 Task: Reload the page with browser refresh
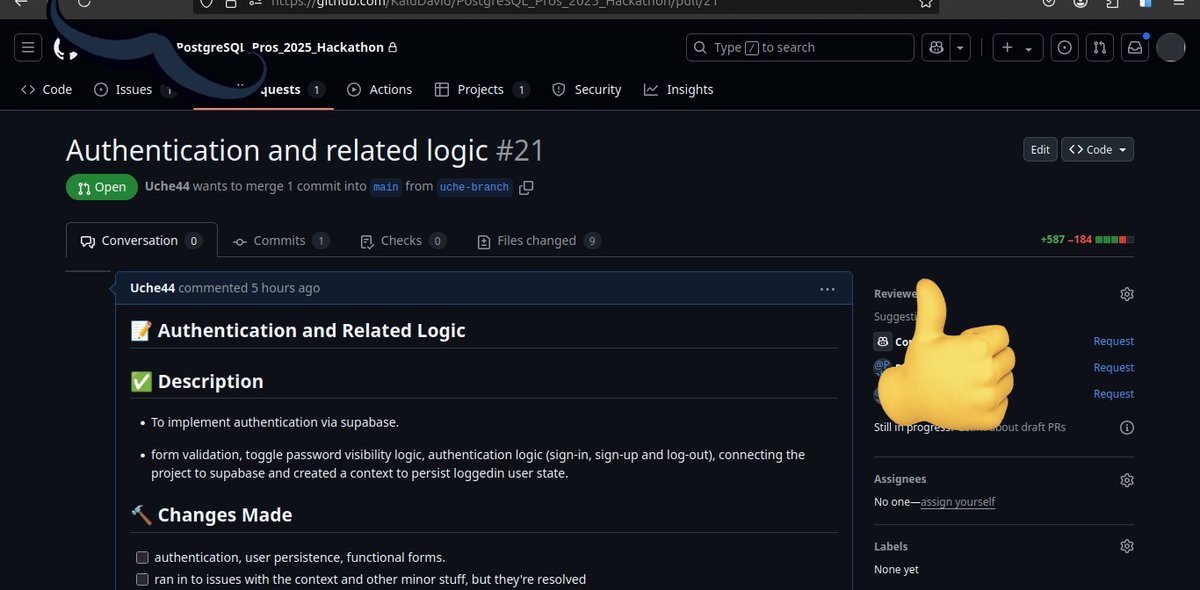pyautogui.click(x=83, y=4)
